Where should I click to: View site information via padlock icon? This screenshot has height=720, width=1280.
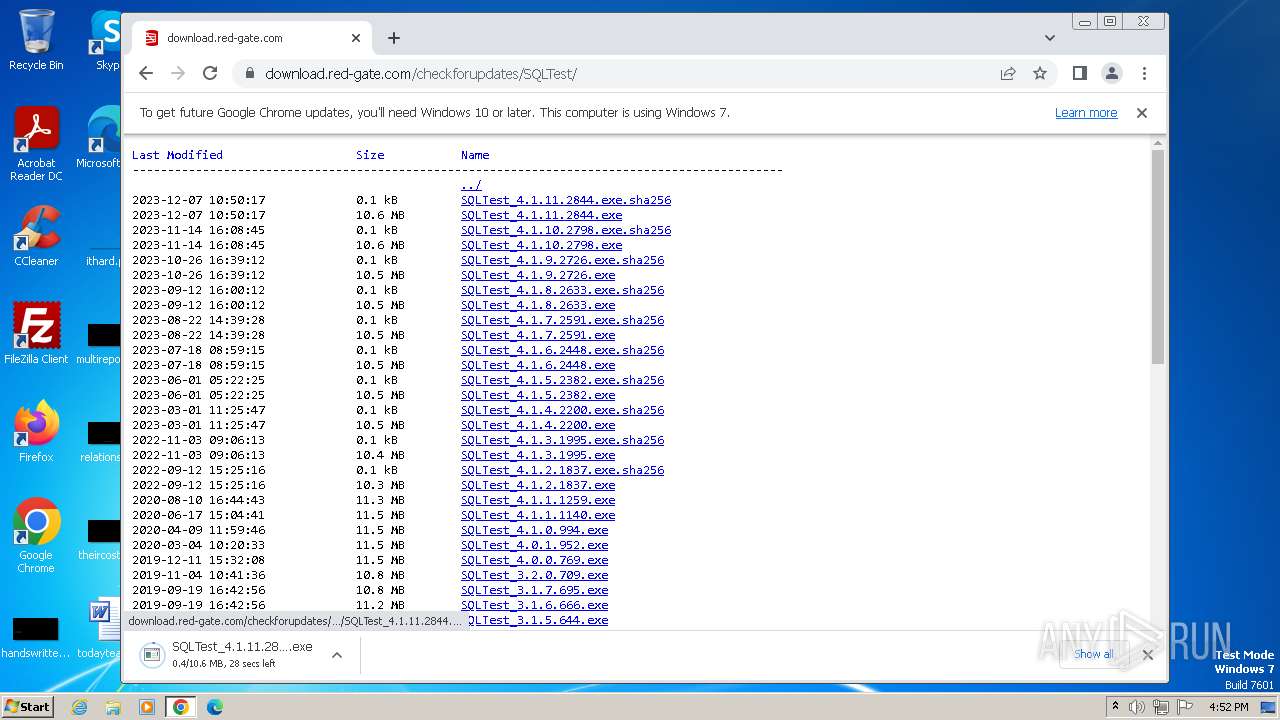point(249,73)
